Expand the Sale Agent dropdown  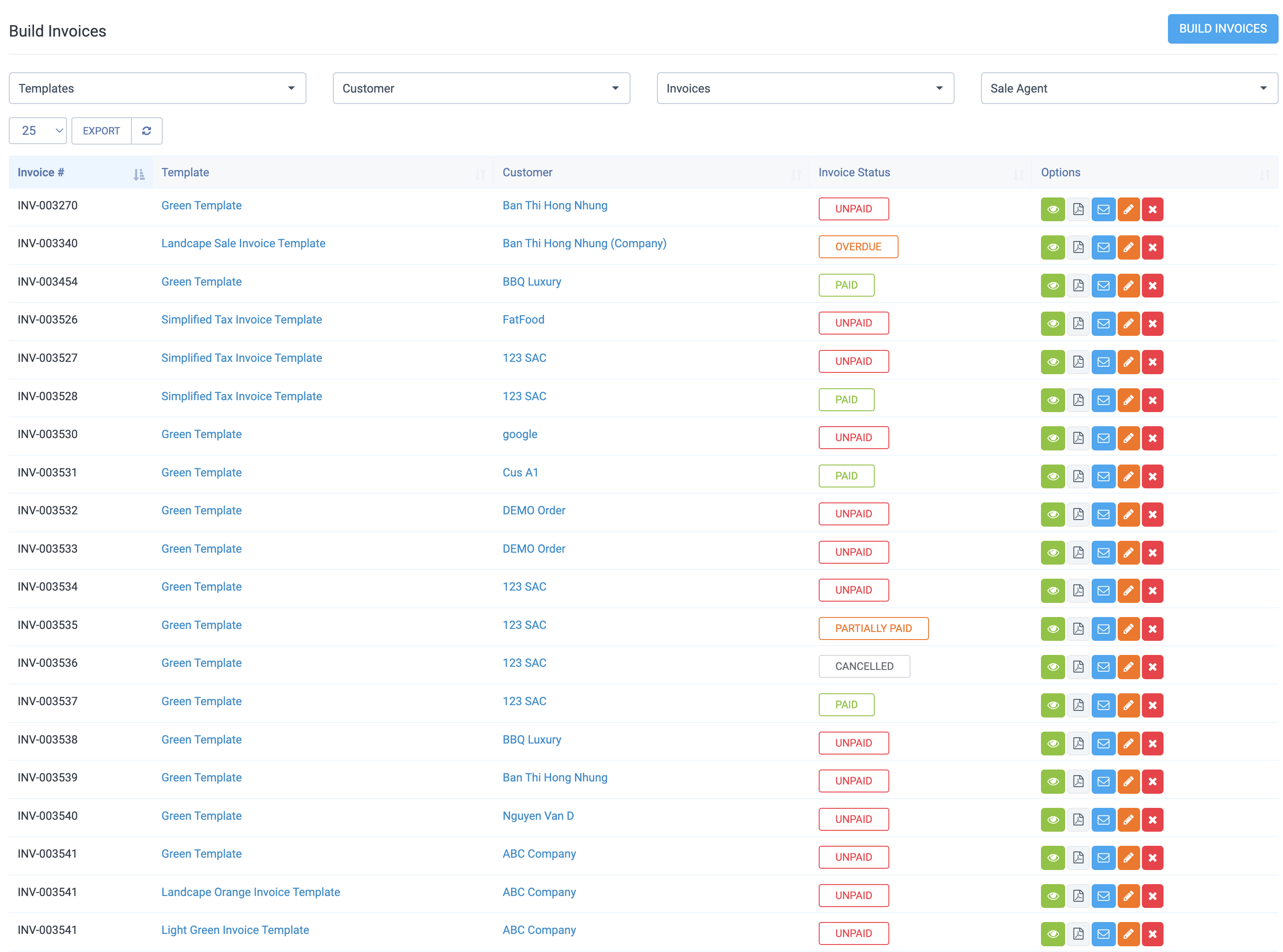[x=1129, y=88]
